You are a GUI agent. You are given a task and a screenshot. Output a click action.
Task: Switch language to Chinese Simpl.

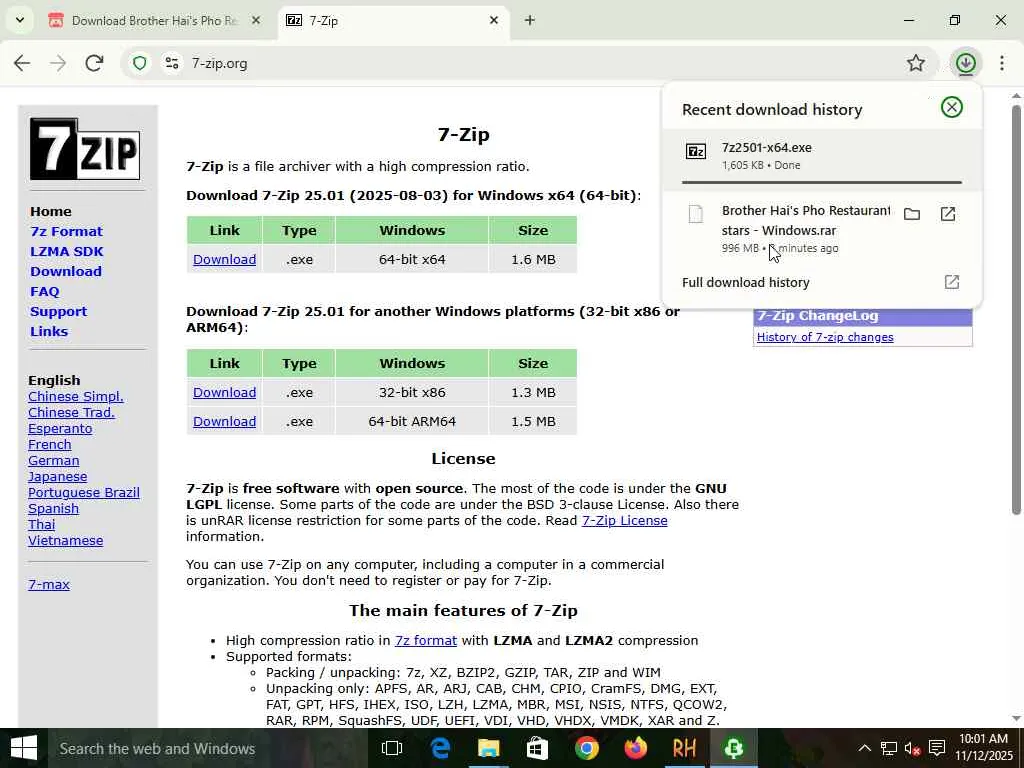click(76, 396)
